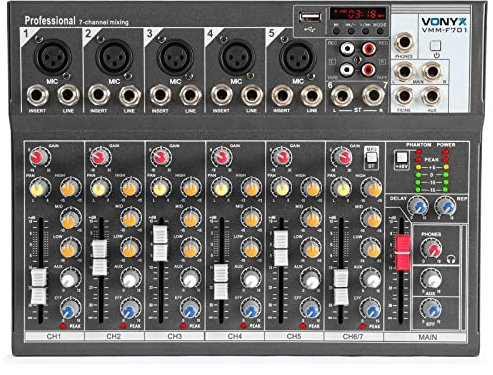Click the MAIN left output jack
The height and width of the screenshot is (375, 493).
point(404,71)
